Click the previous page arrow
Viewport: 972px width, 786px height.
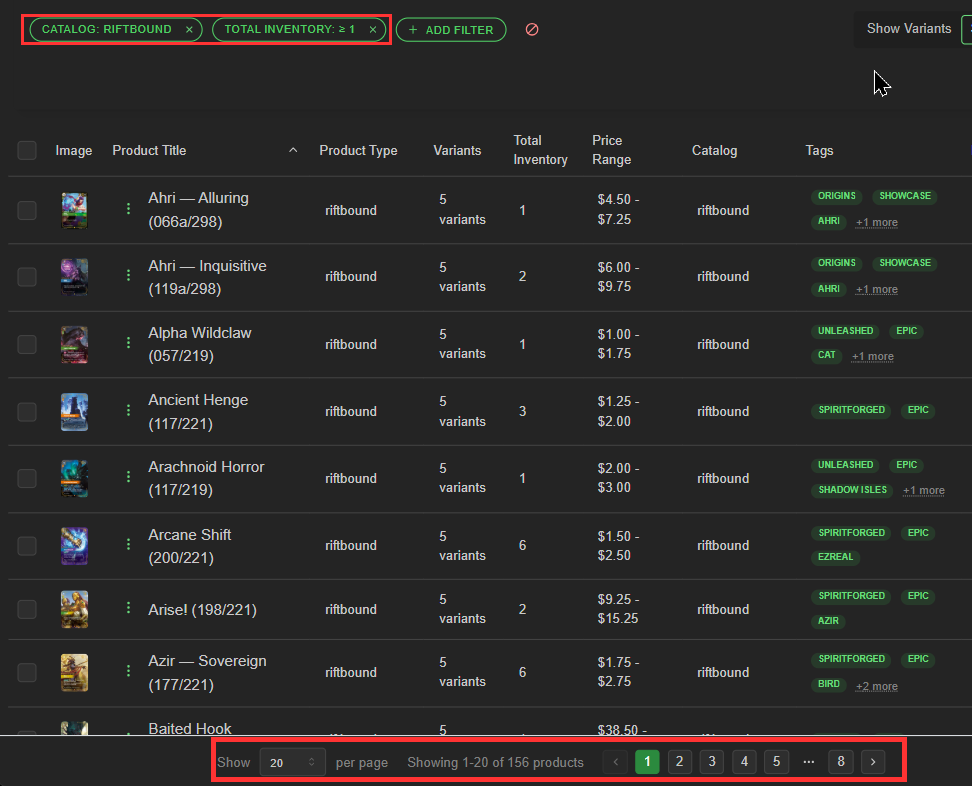[616, 762]
